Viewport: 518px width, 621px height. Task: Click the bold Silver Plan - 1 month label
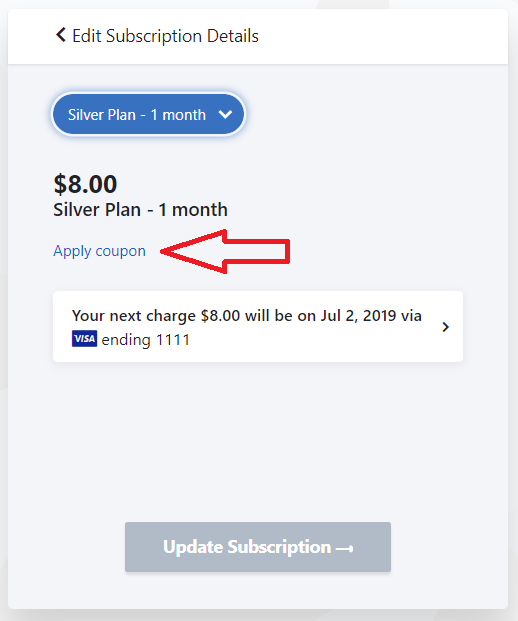point(141,210)
